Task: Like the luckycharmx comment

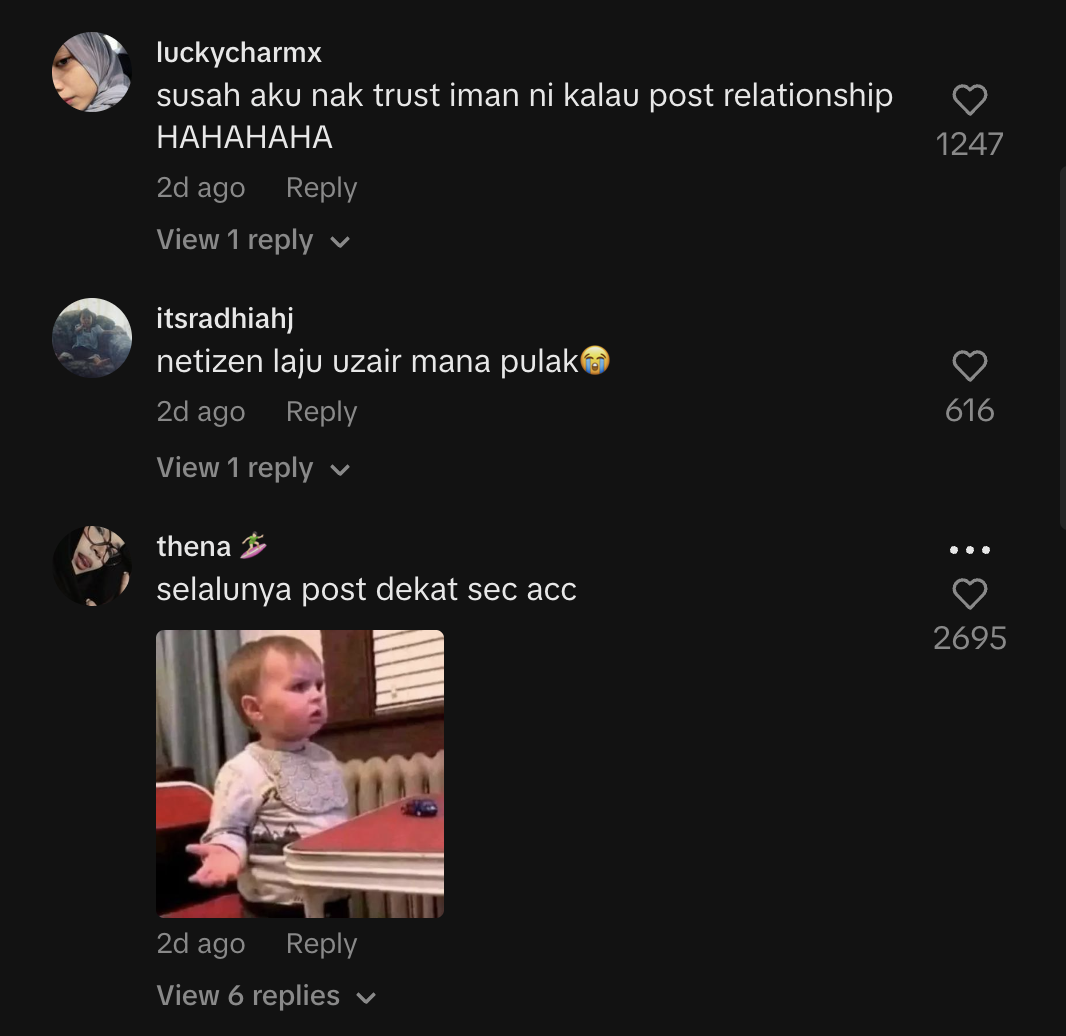Action: [x=969, y=100]
